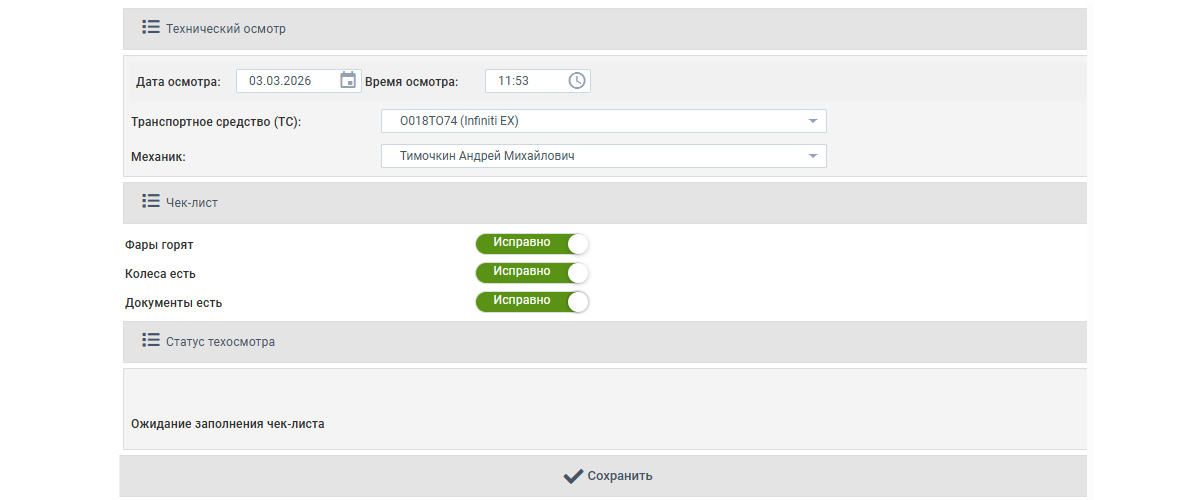Toggle the Документы есть switch

tap(532, 302)
